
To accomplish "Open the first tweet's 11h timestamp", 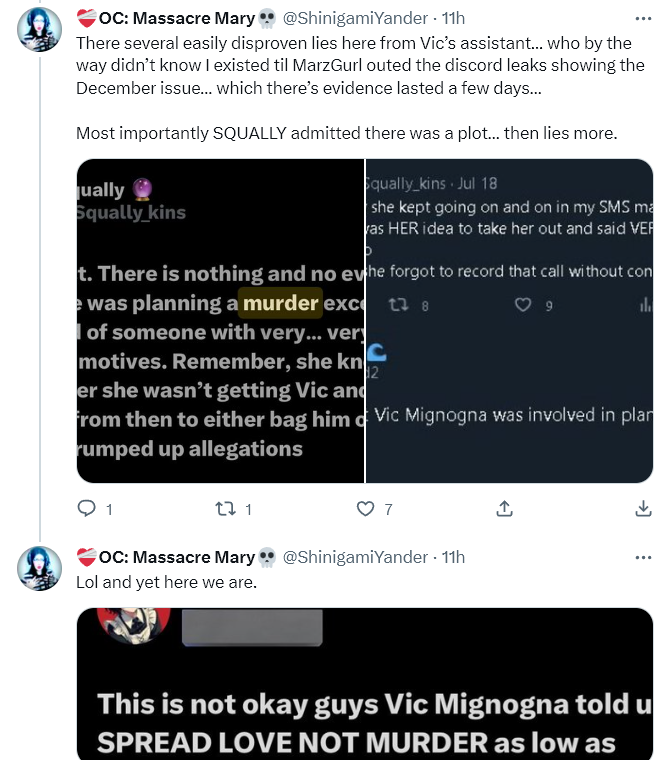I will pyautogui.click(x=453, y=18).
